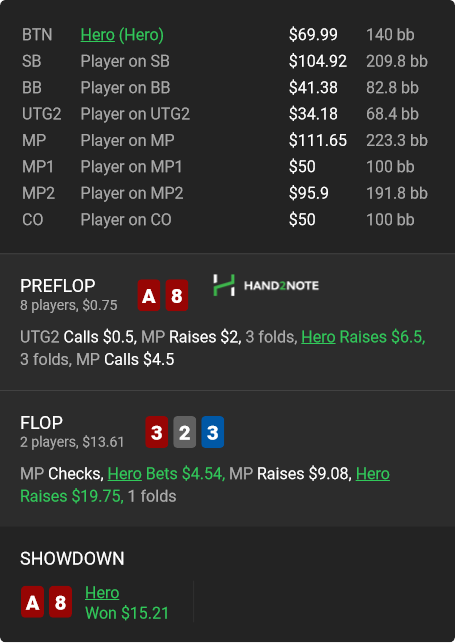Open Hero link in Showdown section

[102, 593]
